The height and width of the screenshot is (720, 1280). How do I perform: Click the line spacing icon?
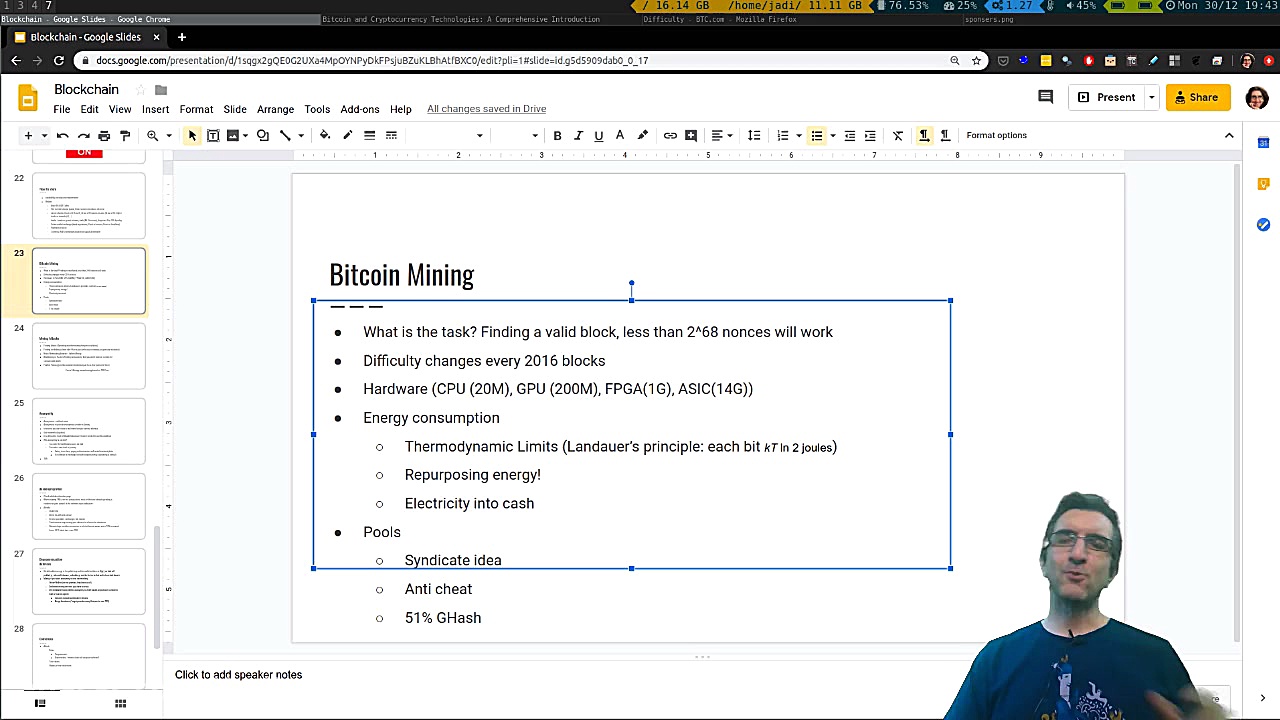tap(754, 135)
